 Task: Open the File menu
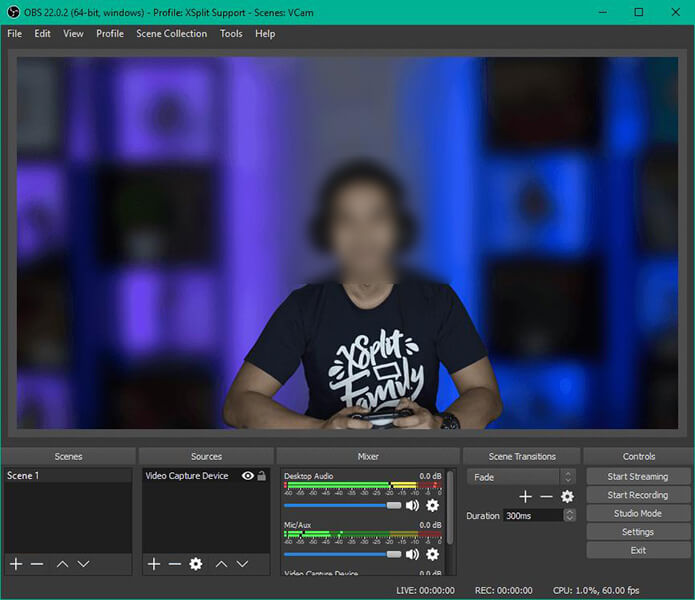click(x=15, y=34)
